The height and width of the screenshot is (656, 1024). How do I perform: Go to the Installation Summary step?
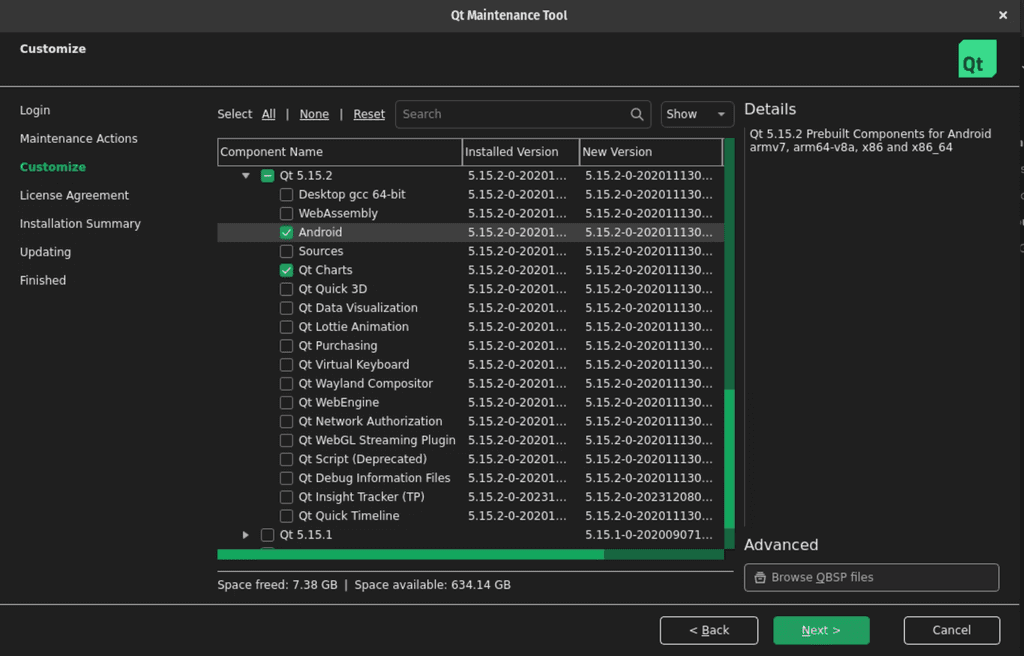pyautogui.click(x=80, y=223)
